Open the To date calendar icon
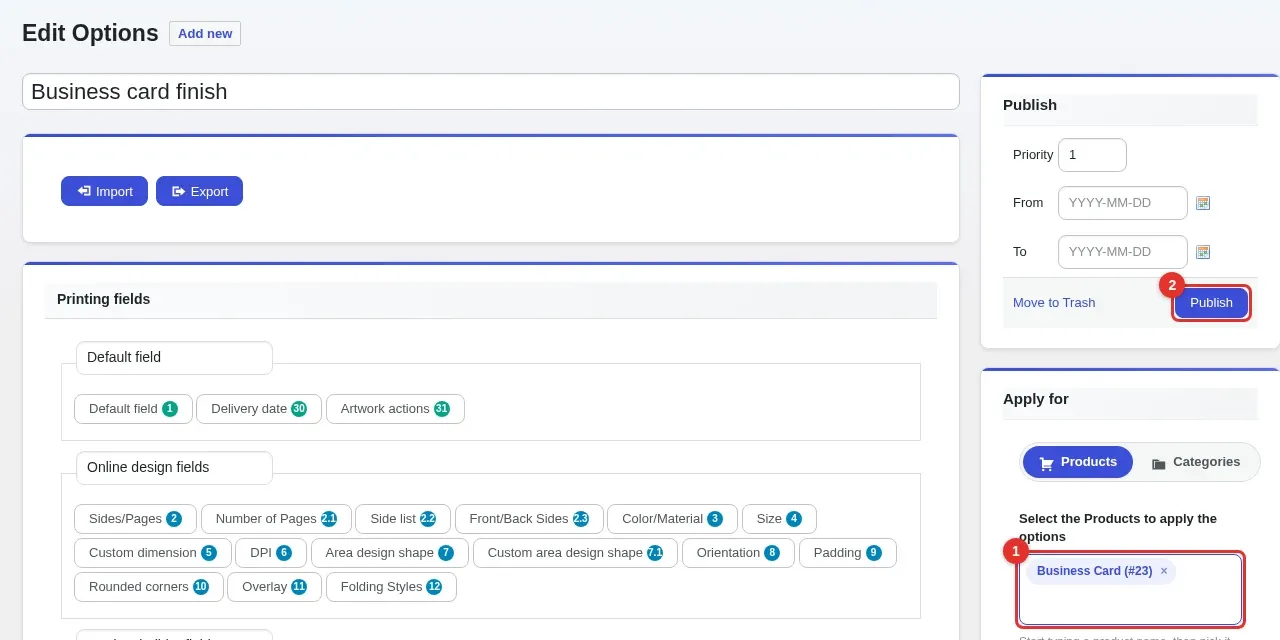The width and height of the screenshot is (1280, 640). tap(1203, 252)
